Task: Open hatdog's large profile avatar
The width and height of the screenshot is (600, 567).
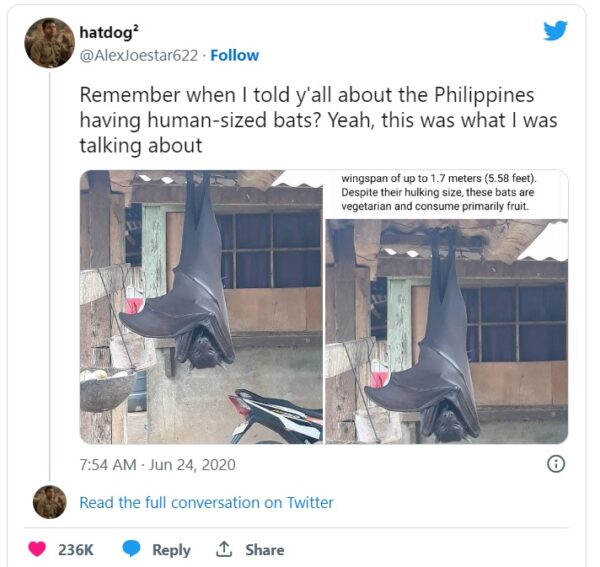Action: [x=49, y=42]
